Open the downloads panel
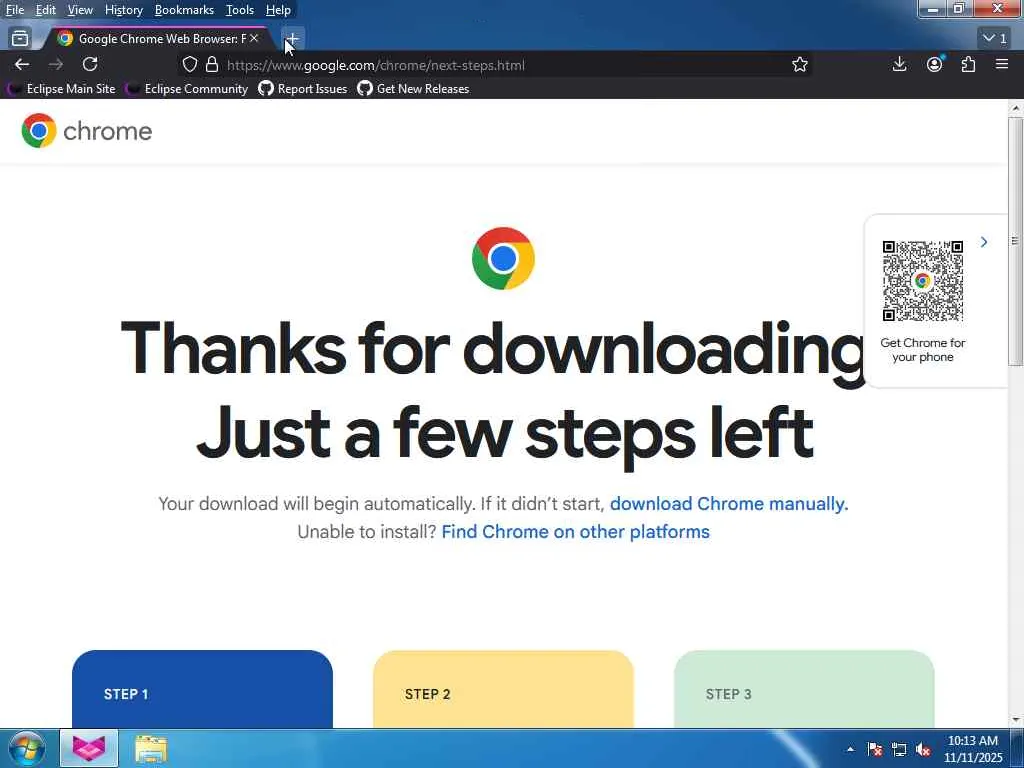 [899, 64]
